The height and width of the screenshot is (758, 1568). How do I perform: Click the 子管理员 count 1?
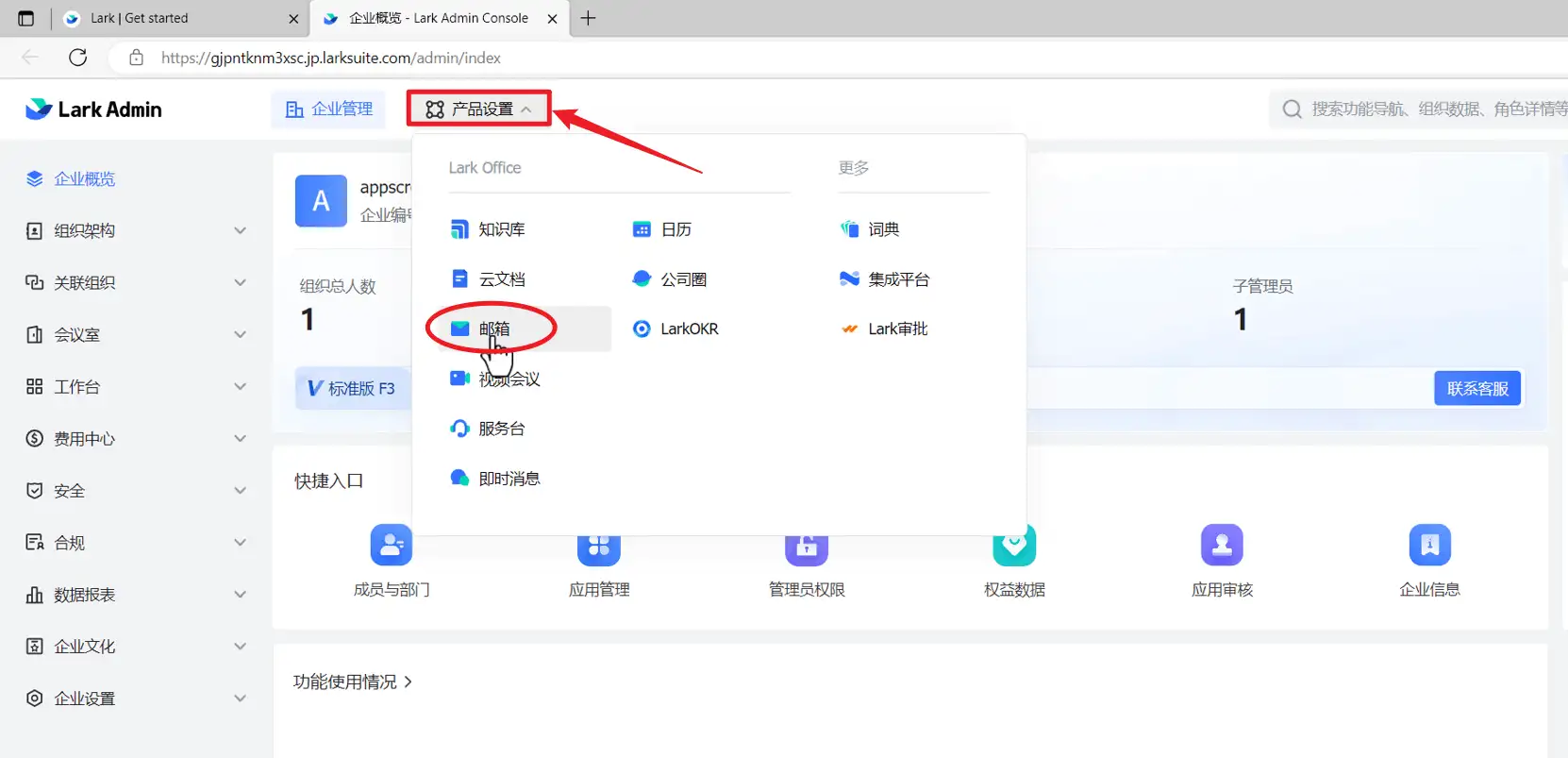(x=1241, y=320)
